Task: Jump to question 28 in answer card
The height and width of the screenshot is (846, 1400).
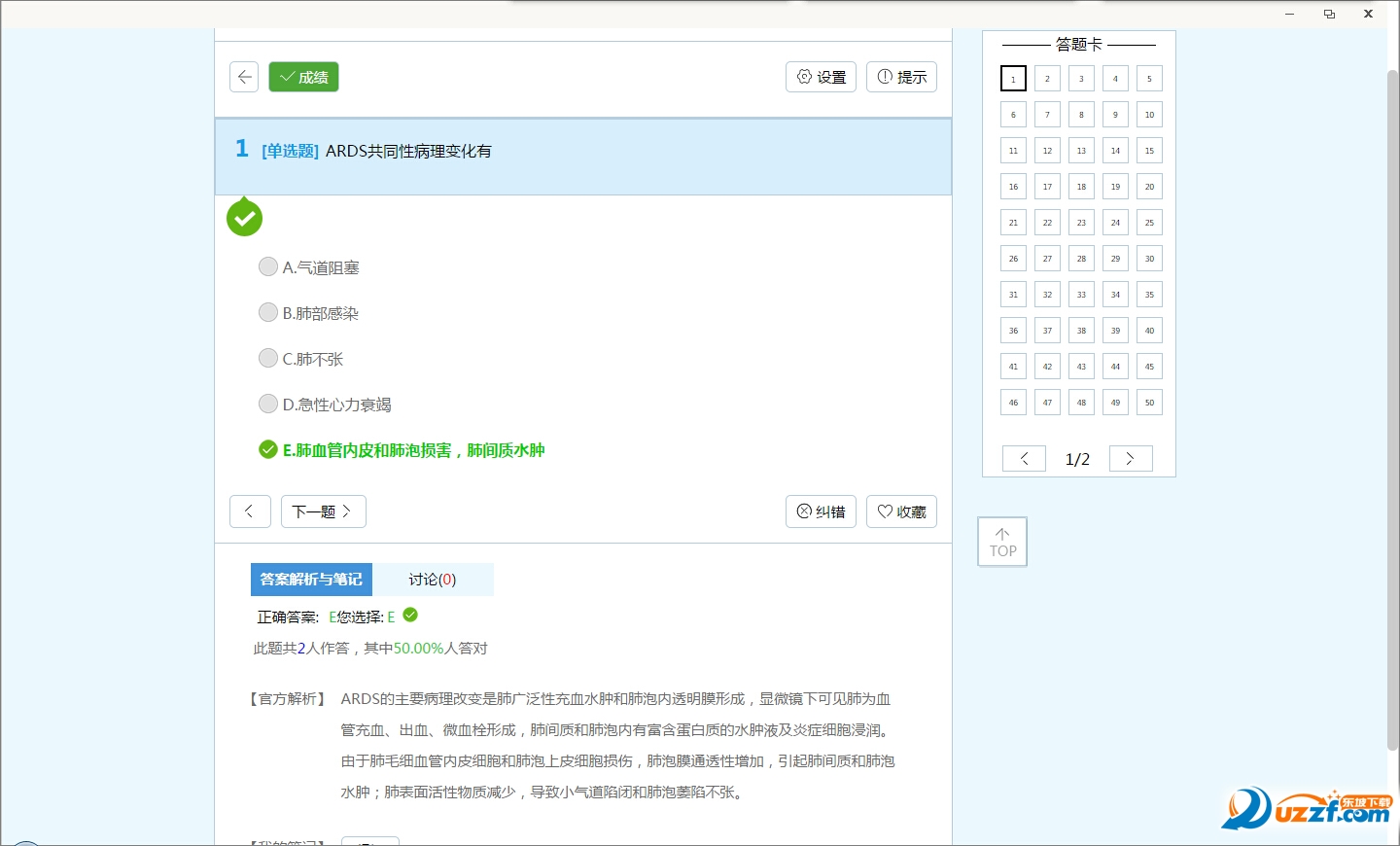Action: coord(1081,259)
